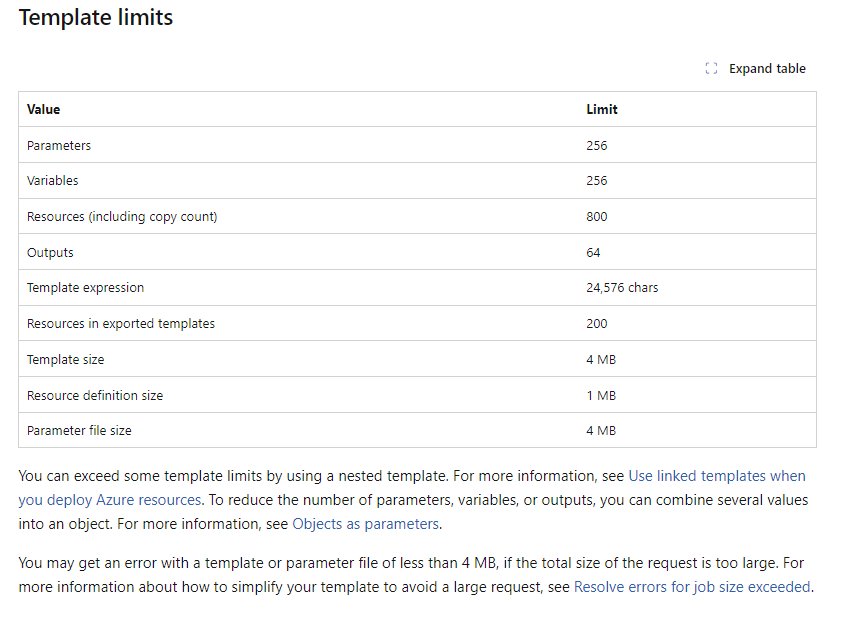Click the Outputs row cell

(x=50, y=253)
